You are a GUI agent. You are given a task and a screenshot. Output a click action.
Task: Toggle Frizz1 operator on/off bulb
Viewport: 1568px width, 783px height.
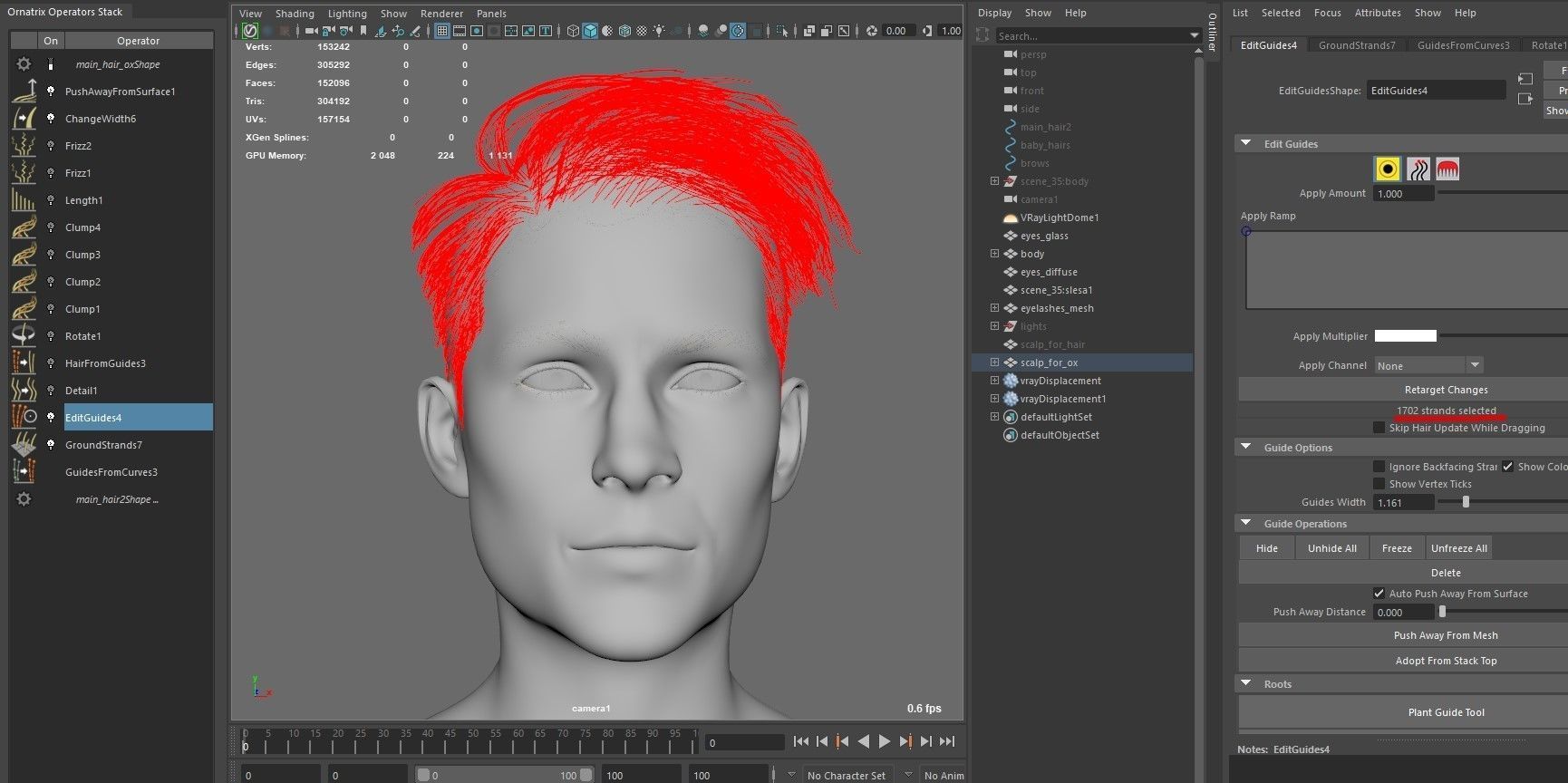(51, 172)
